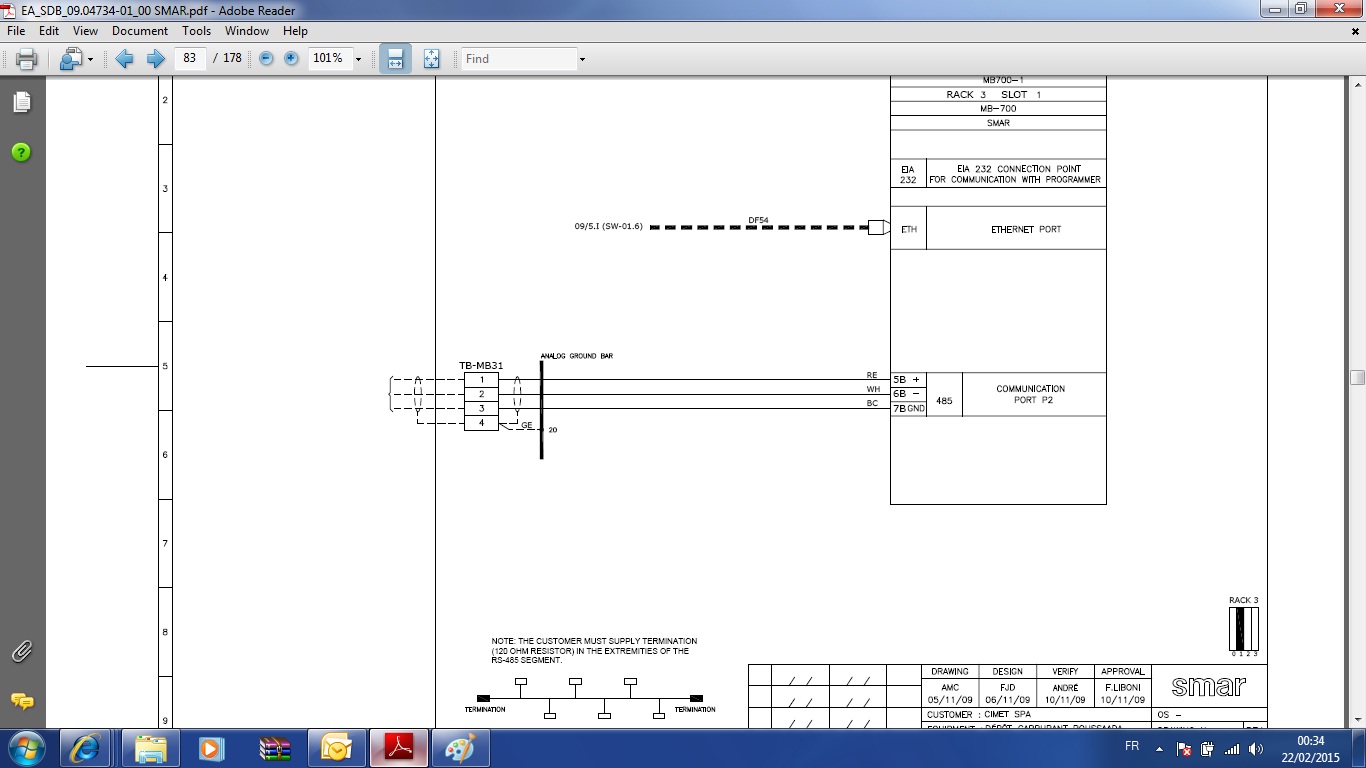Click the 'ANALOG GROUND BAR' label

(577, 356)
